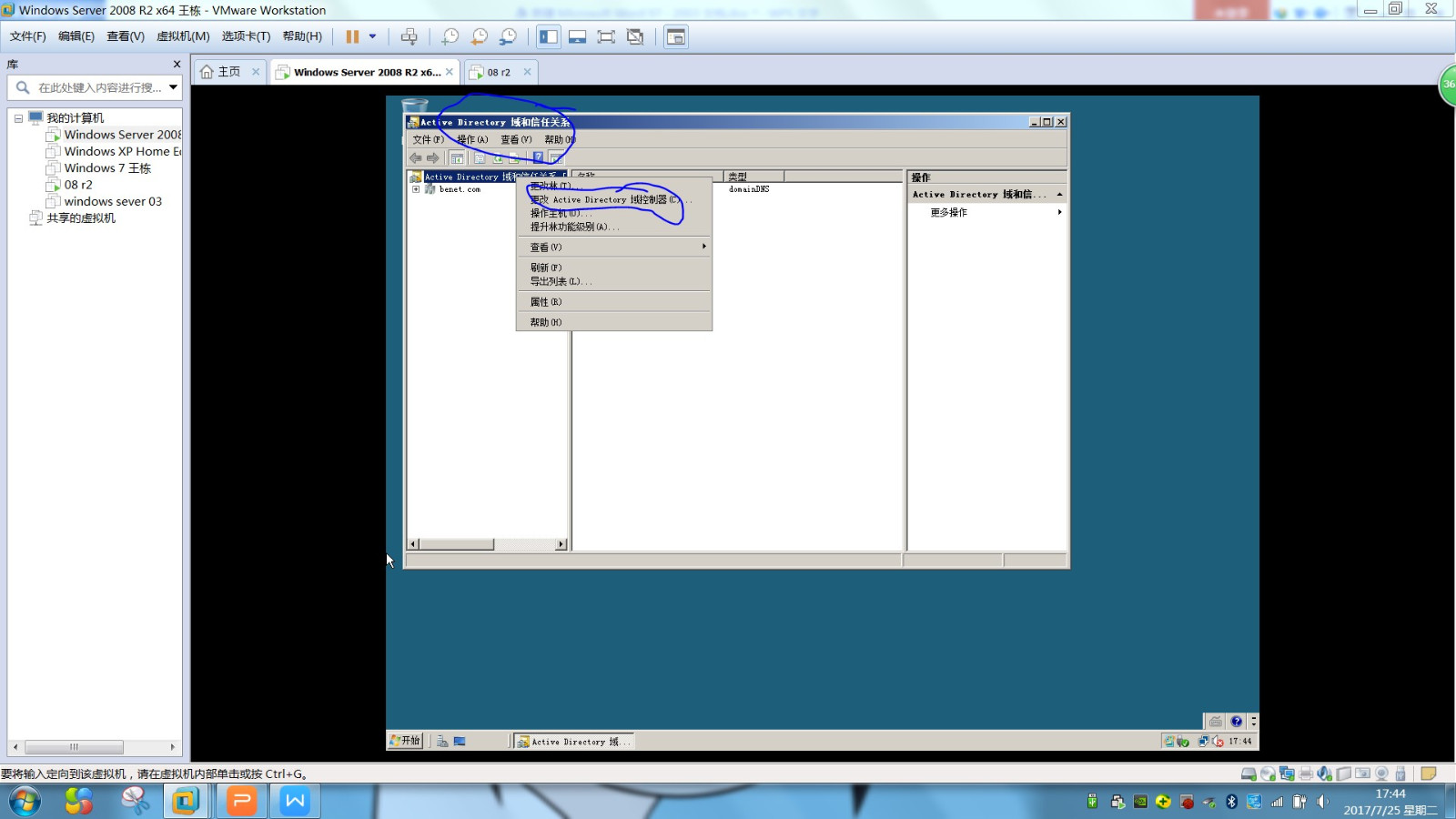1456x819 pixels.
Task: Choose 刷新(F) in context menu
Action: 613,268
